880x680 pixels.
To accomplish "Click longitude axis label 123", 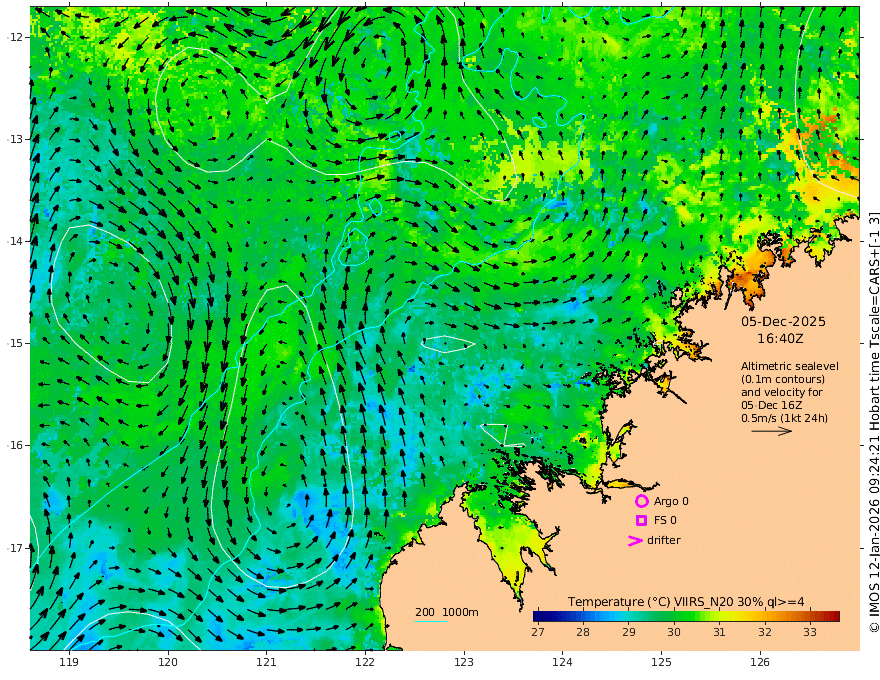I will [x=464, y=662].
